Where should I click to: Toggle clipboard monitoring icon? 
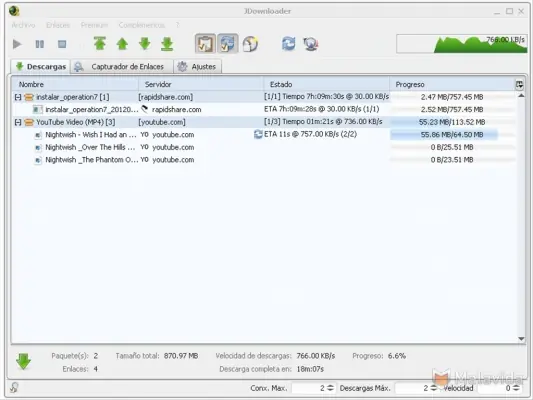[x=205, y=44]
